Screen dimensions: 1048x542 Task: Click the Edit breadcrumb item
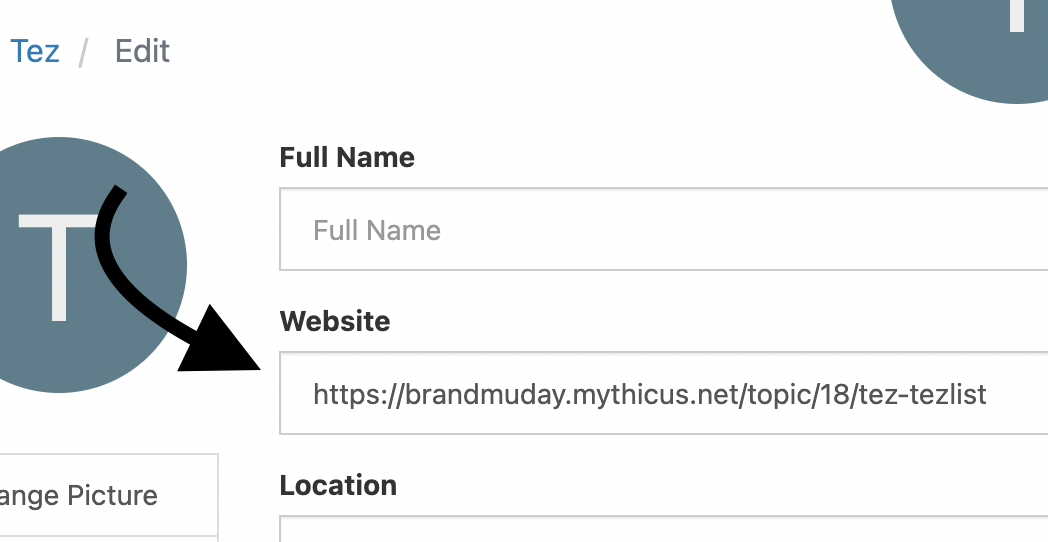[x=142, y=51]
